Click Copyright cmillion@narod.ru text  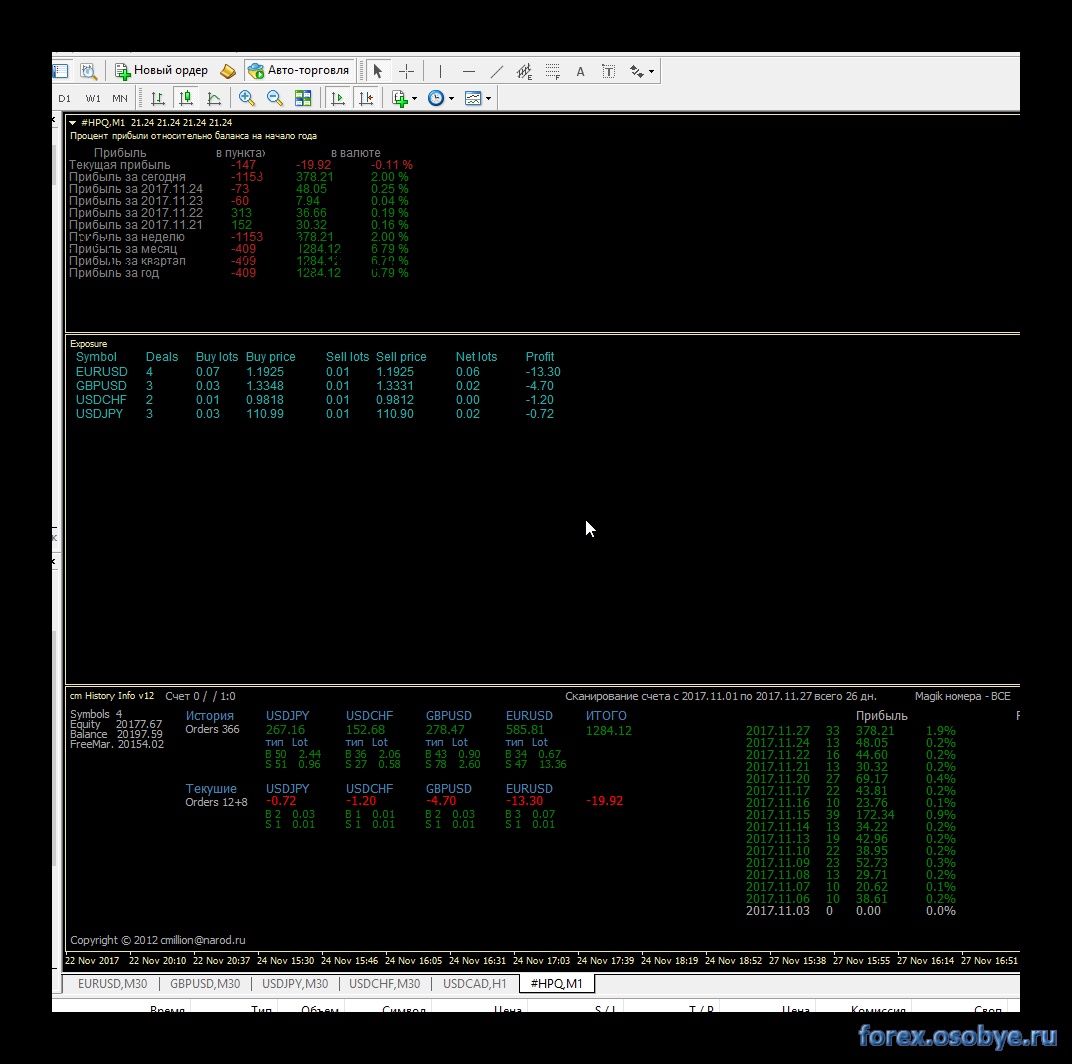(x=157, y=940)
